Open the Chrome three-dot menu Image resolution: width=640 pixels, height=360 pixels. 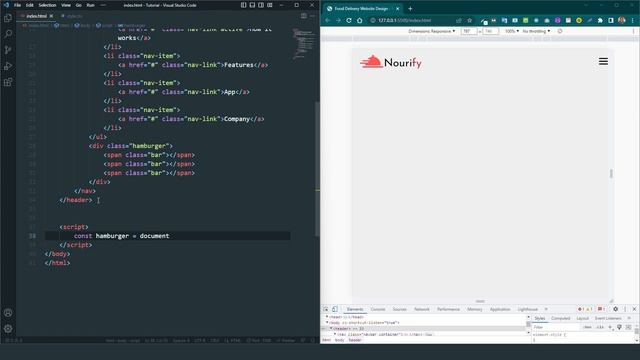point(633,20)
